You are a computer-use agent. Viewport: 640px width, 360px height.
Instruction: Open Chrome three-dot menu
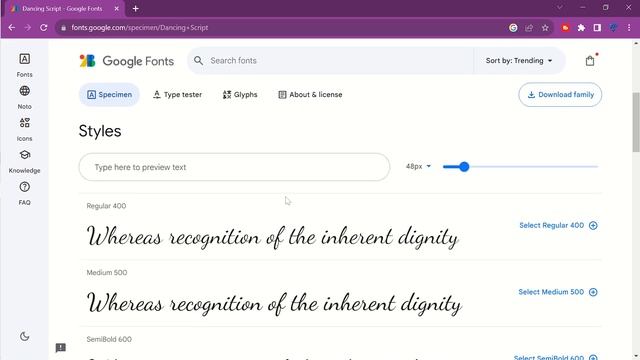click(x=629, y=28)
